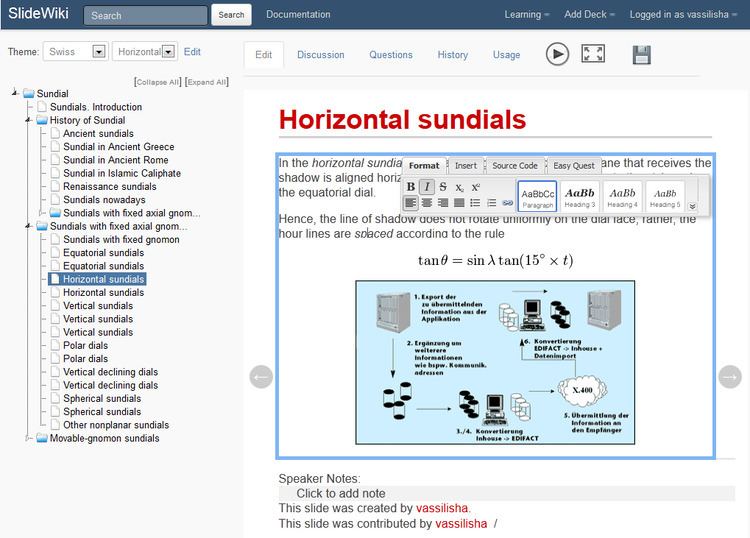Apply strikethrough formatting

pos(443,187)
